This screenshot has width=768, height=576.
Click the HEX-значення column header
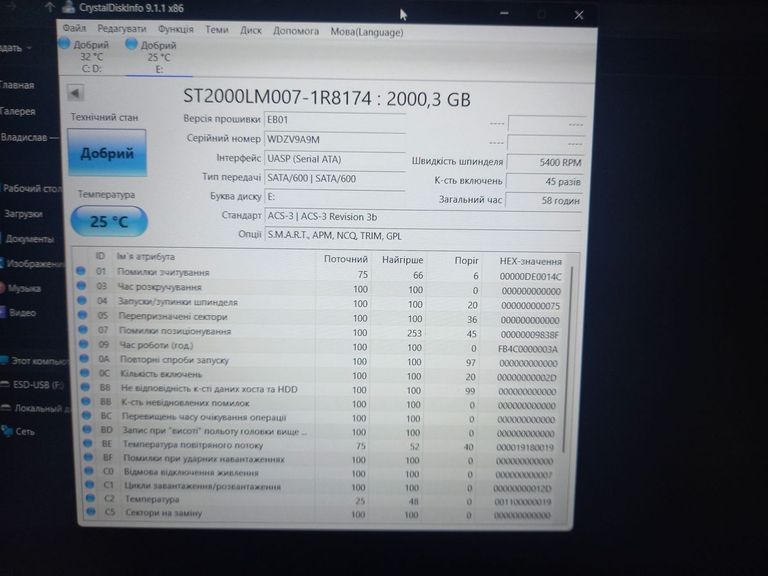tap(530, 261)
